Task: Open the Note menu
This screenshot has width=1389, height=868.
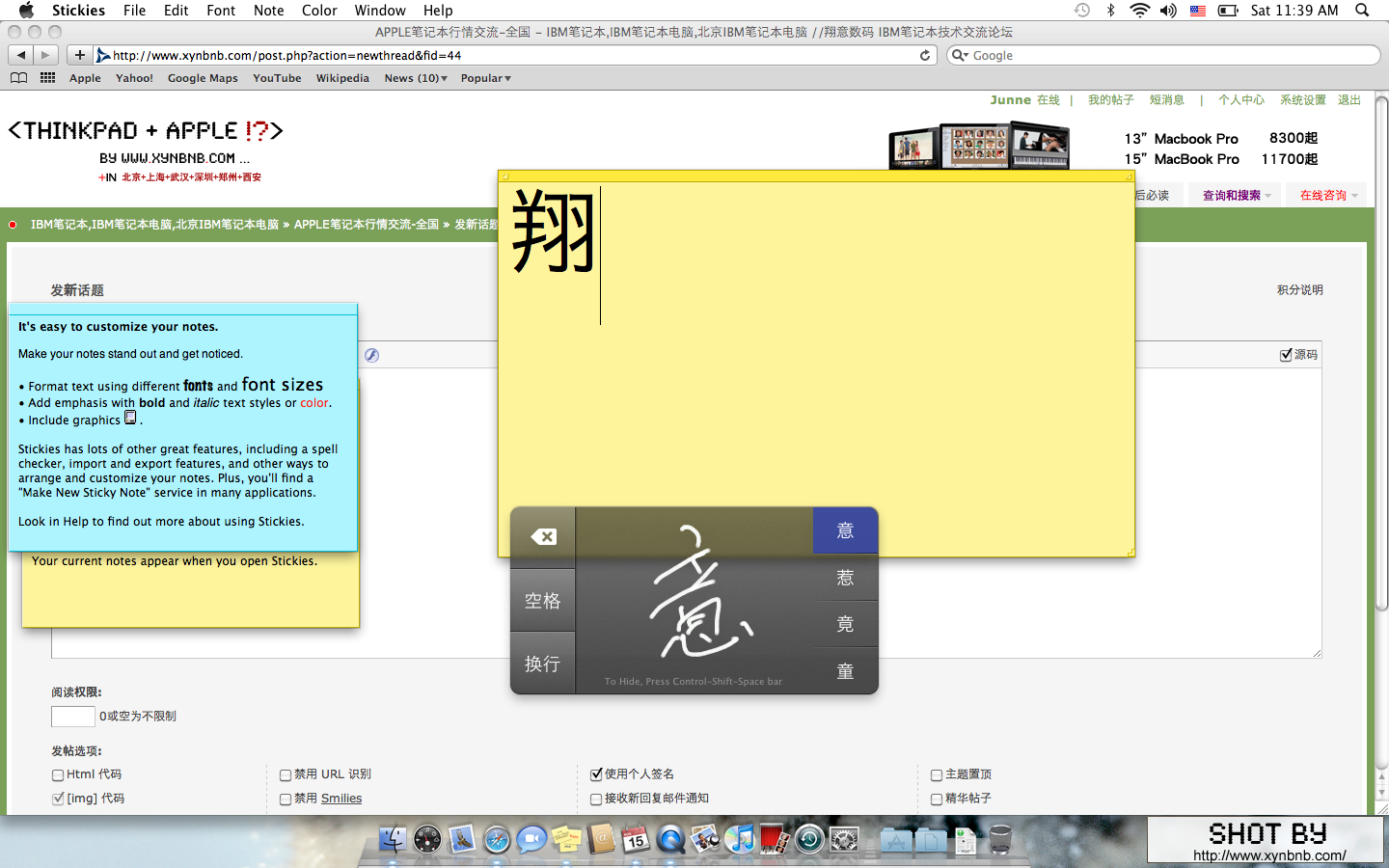Action: coord(268,10)
